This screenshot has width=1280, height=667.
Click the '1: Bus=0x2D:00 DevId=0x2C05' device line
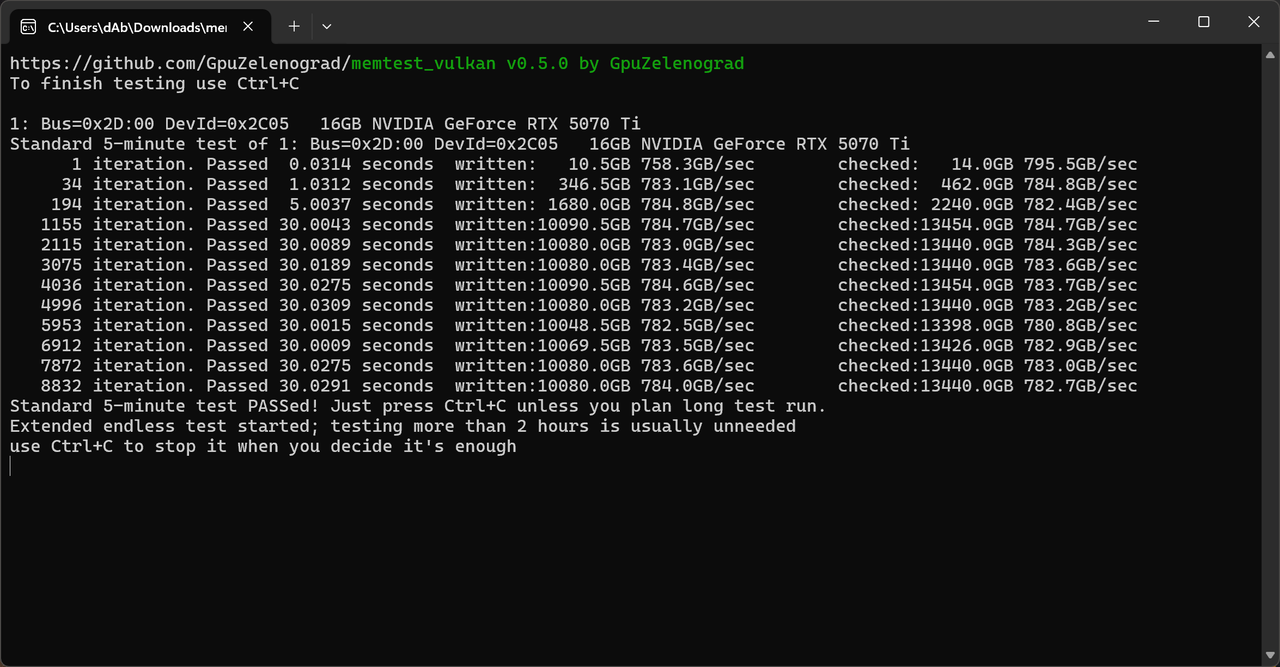click(325, 124)
